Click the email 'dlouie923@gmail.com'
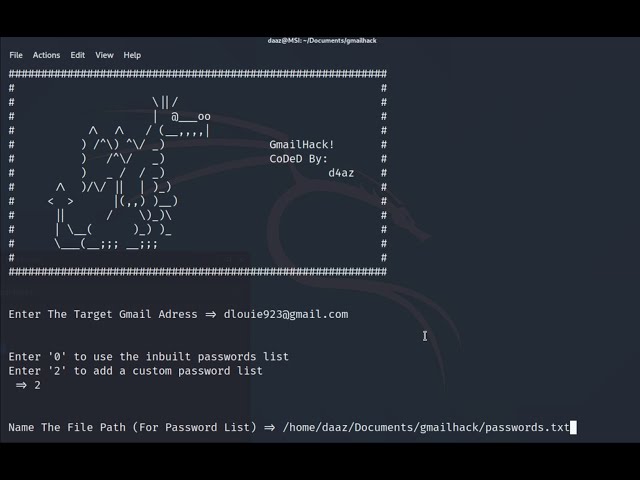This screenshot has height=480, width=640. pos(286,314)
